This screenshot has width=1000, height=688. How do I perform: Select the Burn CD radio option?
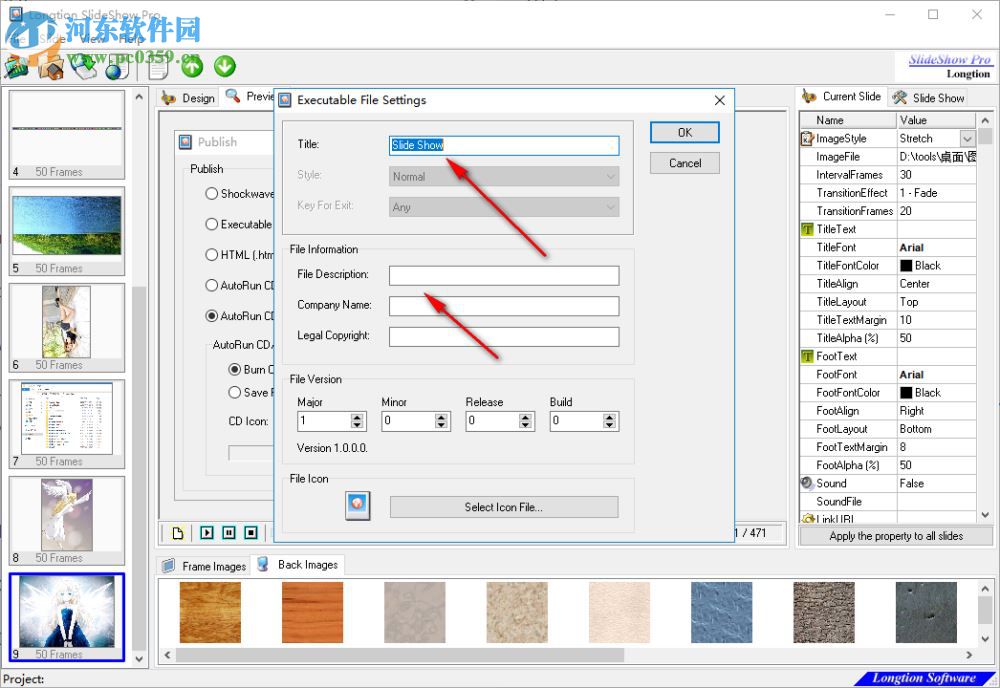tap(236, 371)
